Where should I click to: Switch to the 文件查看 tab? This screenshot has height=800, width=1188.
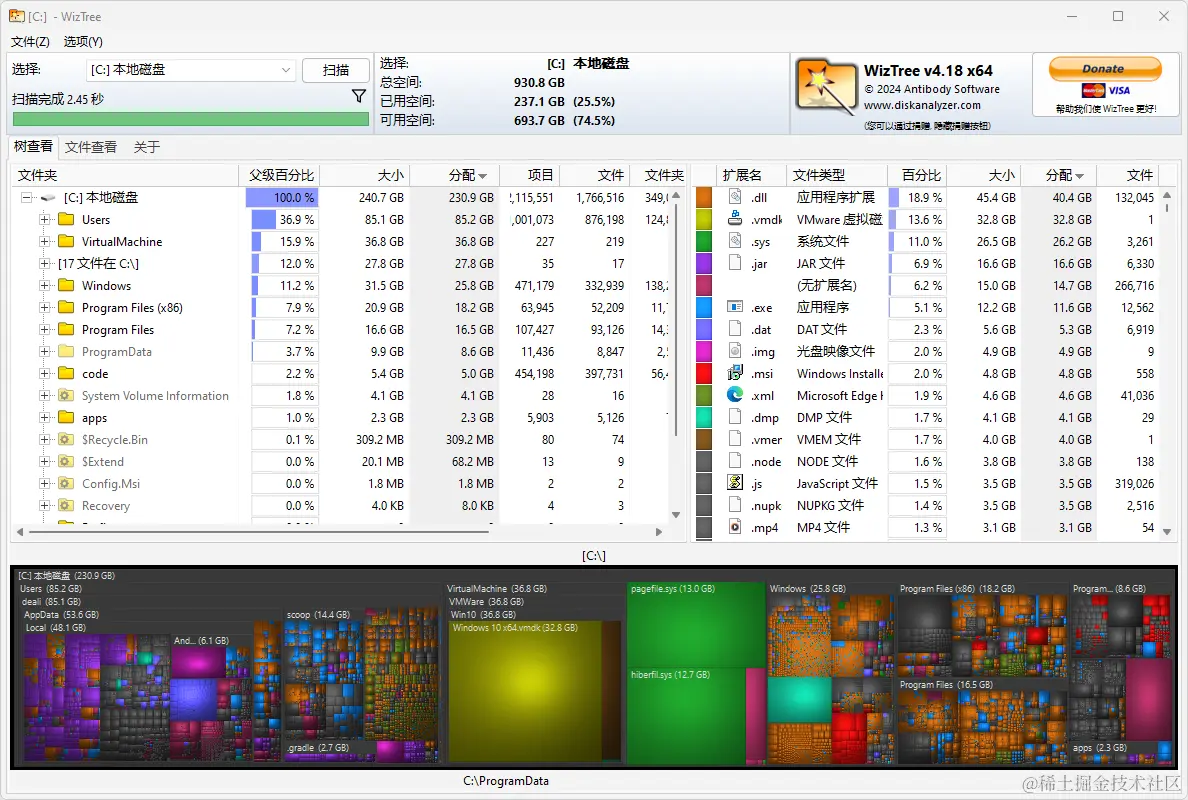(x=91, y=147)
